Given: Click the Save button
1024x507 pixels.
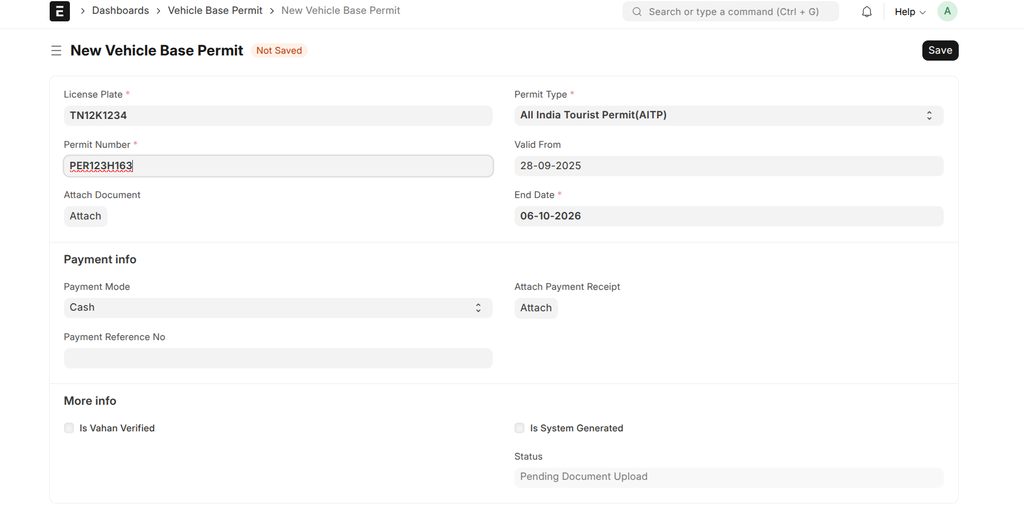Looking at the screenshot, I should [940, 50].
